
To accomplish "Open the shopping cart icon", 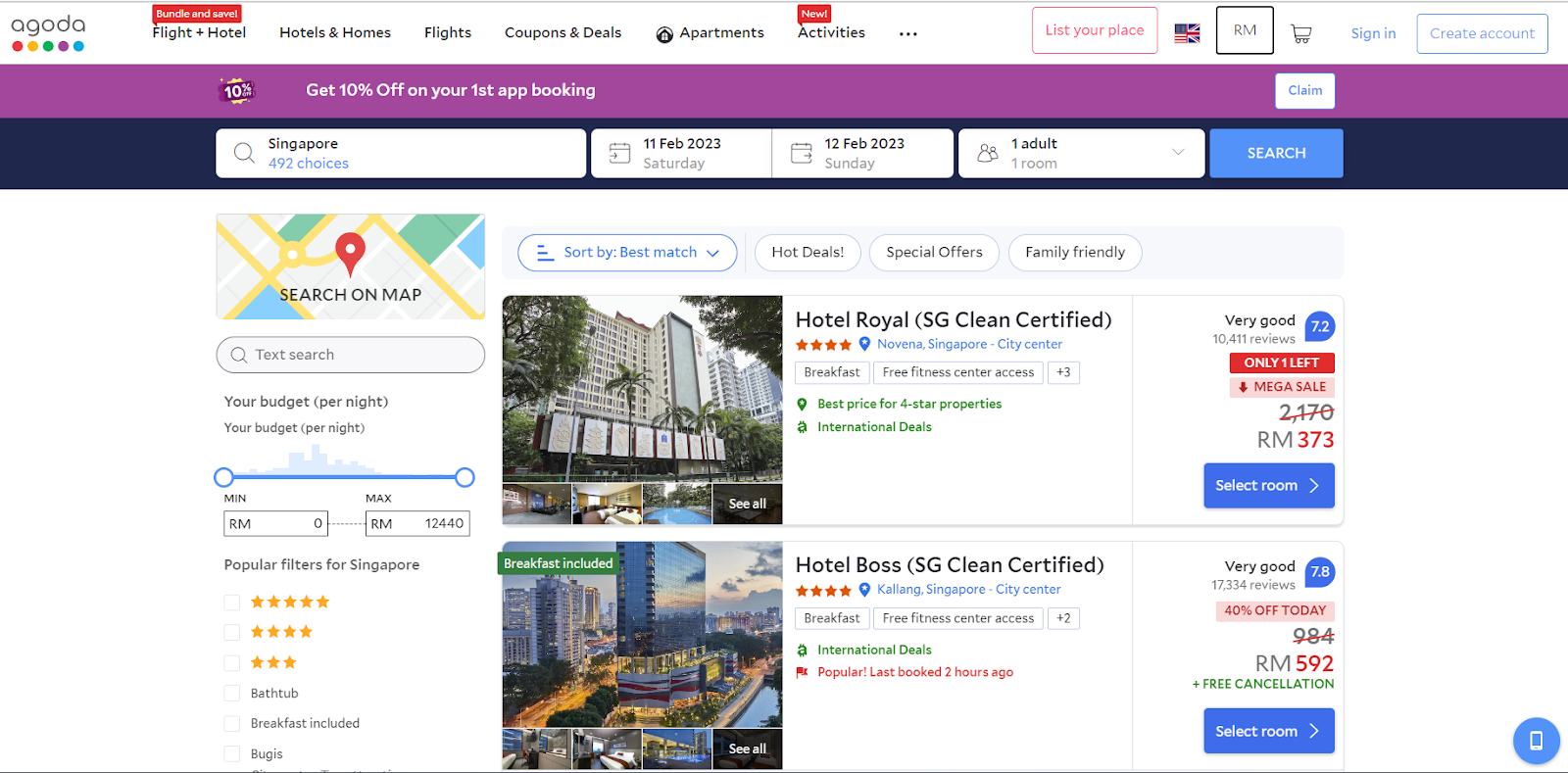I will click(1301, 33).
